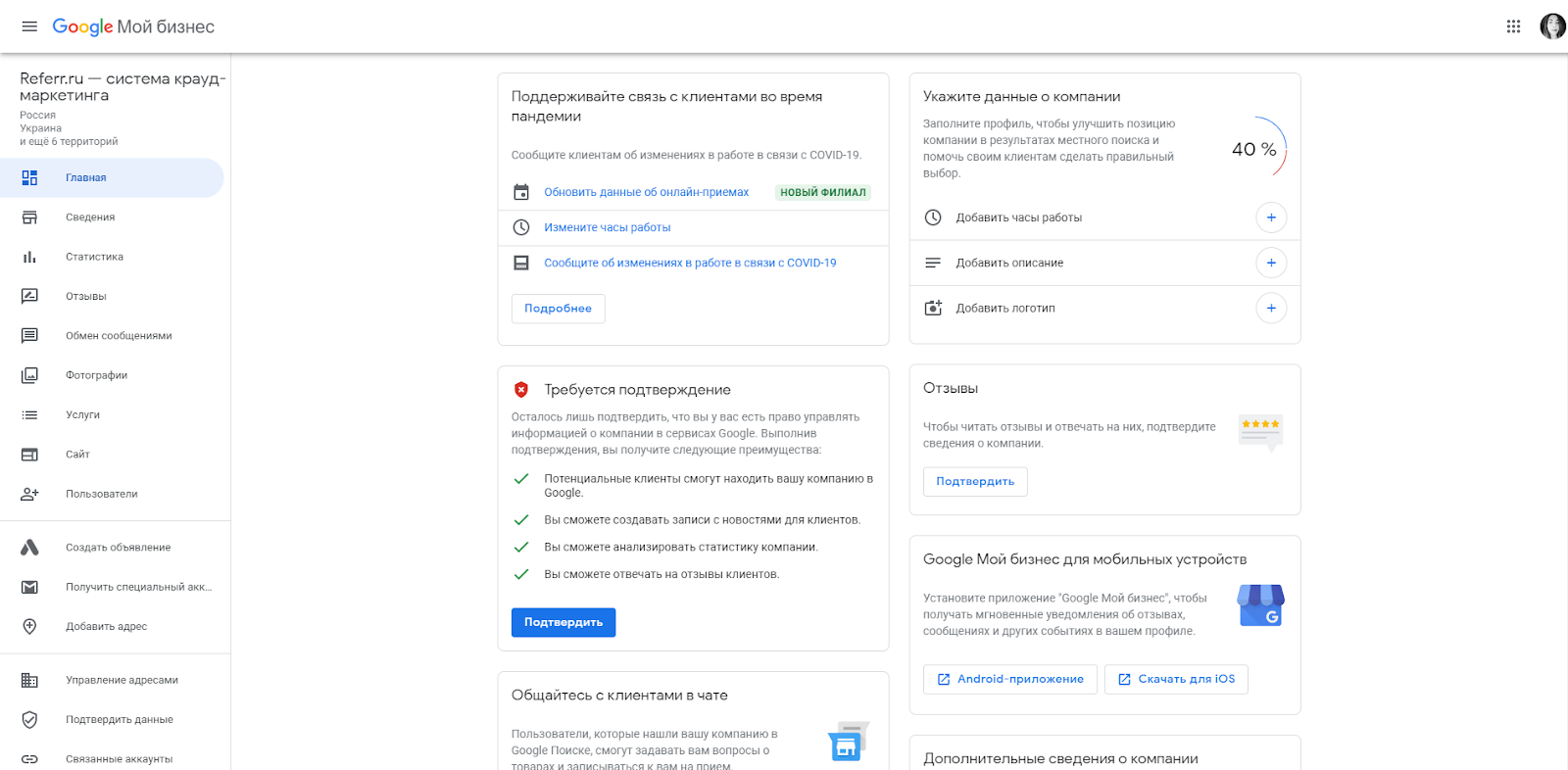Viewport: 1568px width, 770px height.
Task: Go to Главная in the sidebar
Action: [x=112, y=177]
